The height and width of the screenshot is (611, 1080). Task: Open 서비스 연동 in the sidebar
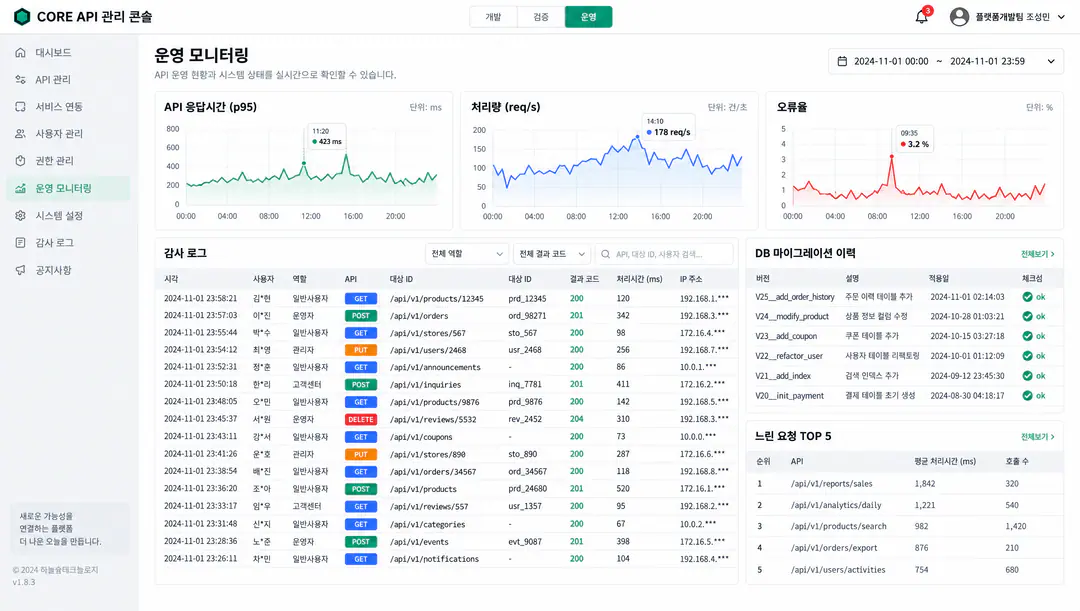pos(68,107)
